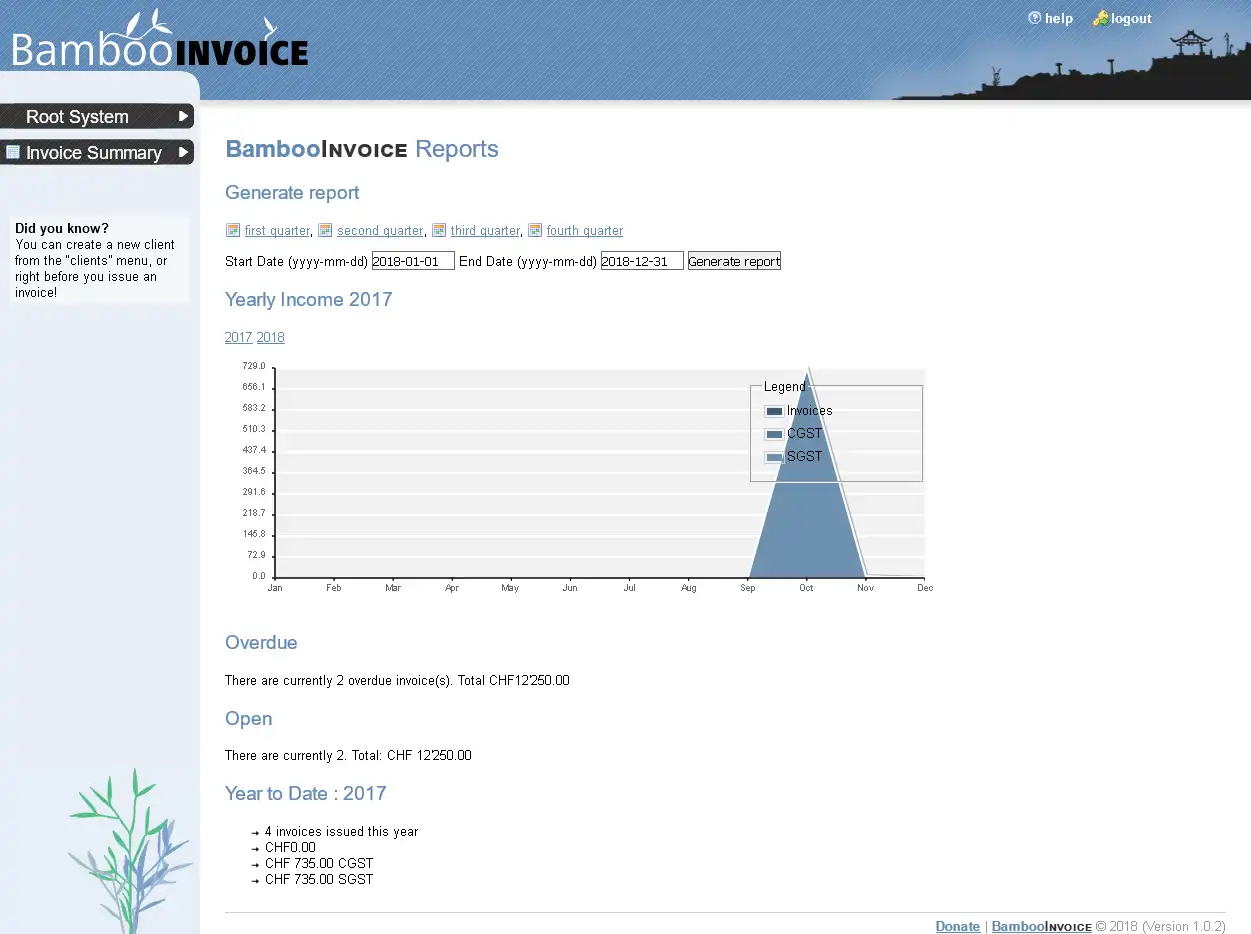This screenshot has width=1251, height=934.
Task: Click the logout link
Action: (x=1131, y=18)
